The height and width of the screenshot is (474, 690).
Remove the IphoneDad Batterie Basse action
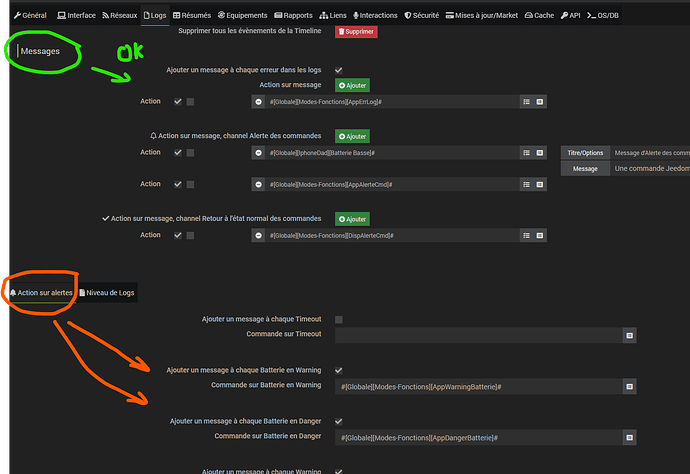(258, 153)
